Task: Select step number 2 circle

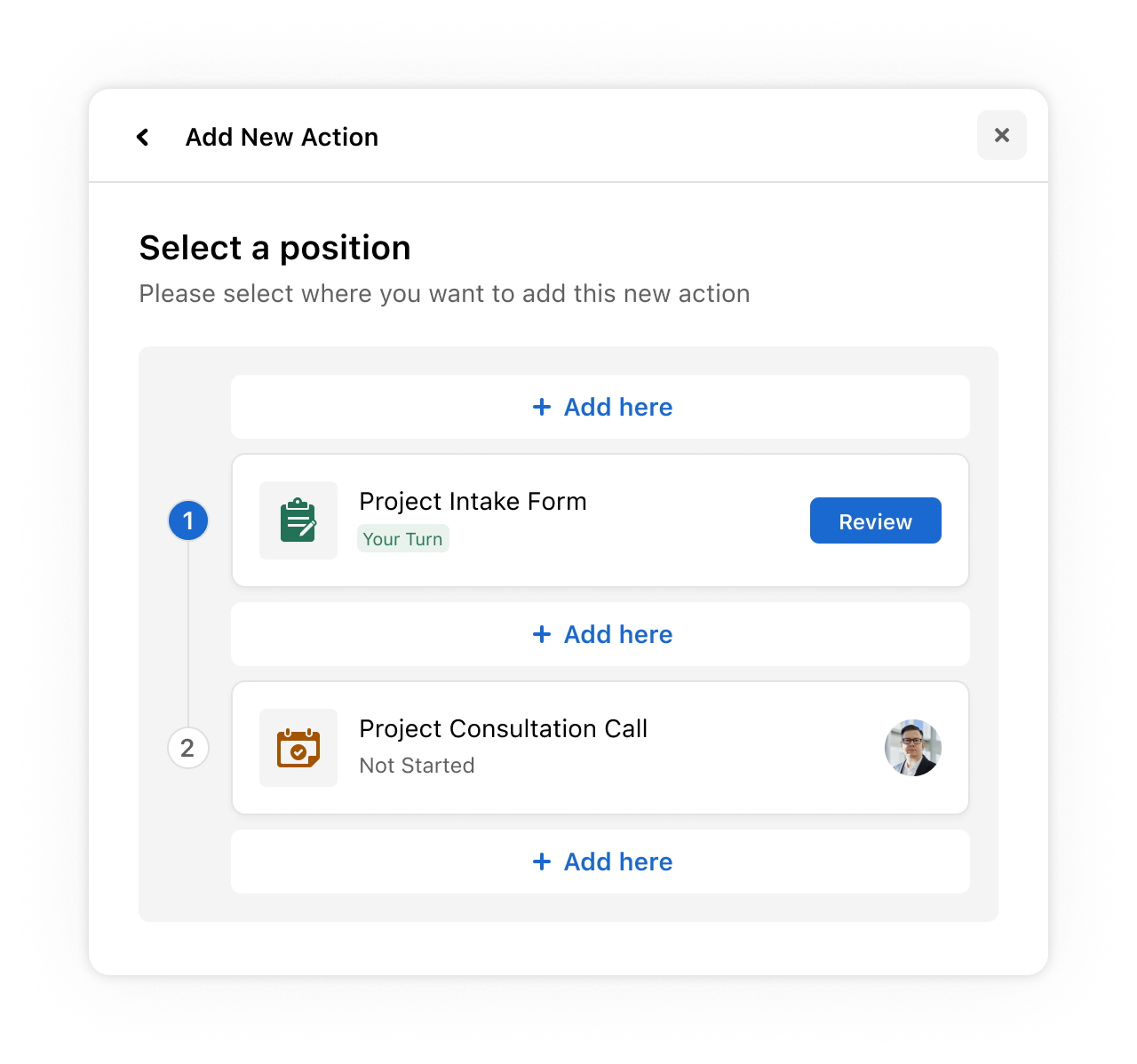Action: (x=188, y=748)
